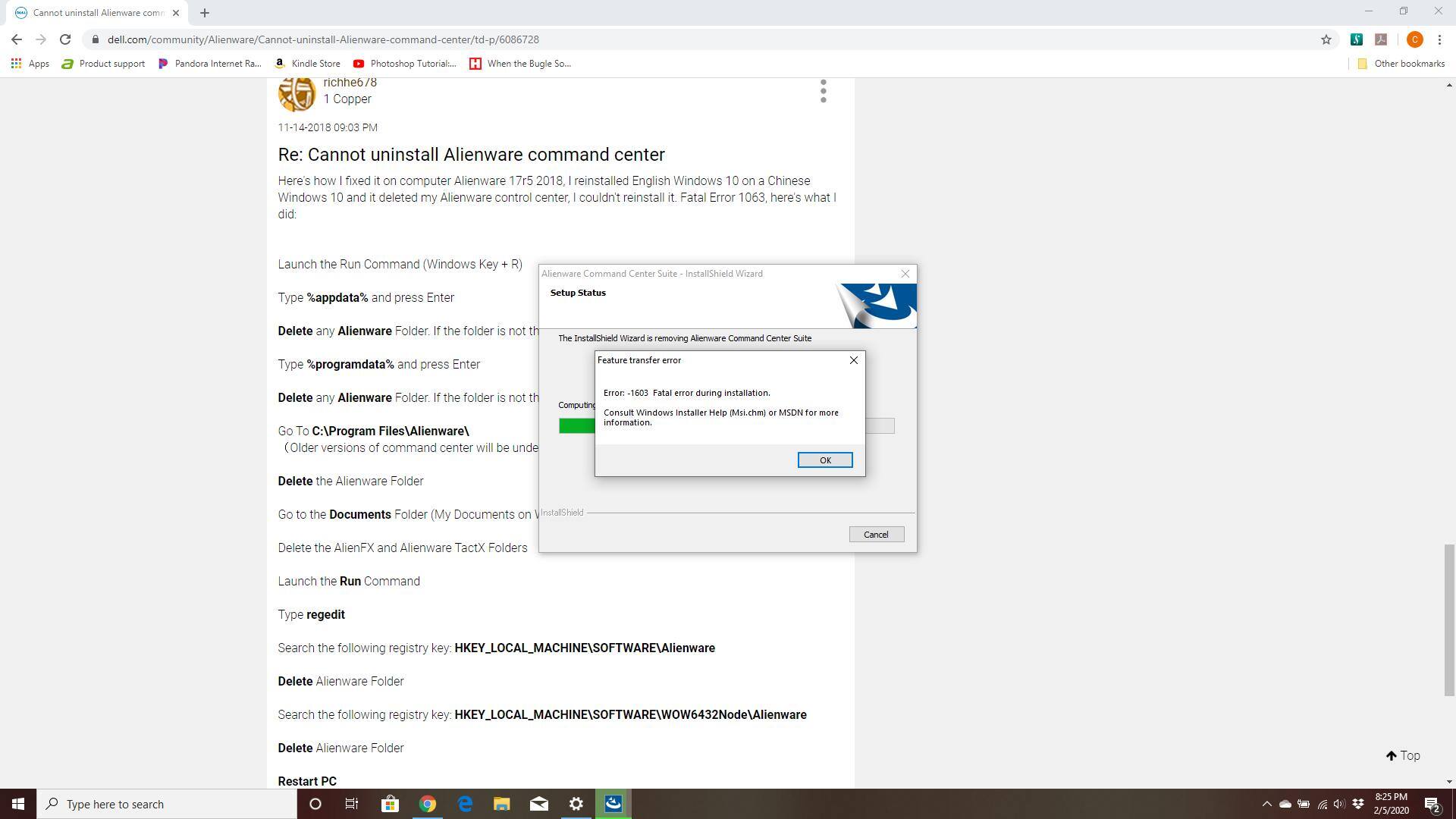Open a new browser tab

tap(205, 13)
